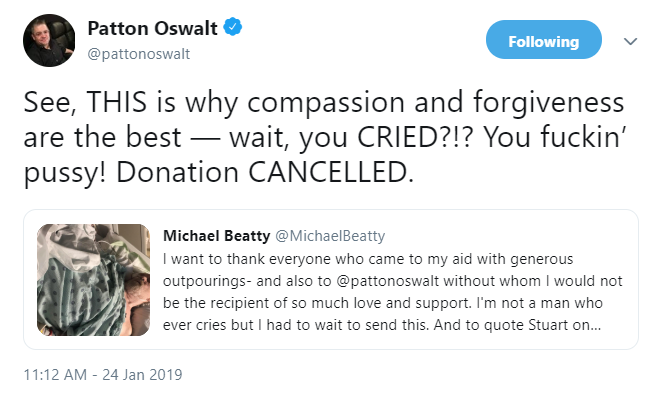Click the Michael Beatty author name
This screenshot has width=669, height=397.
click(216, 236)
